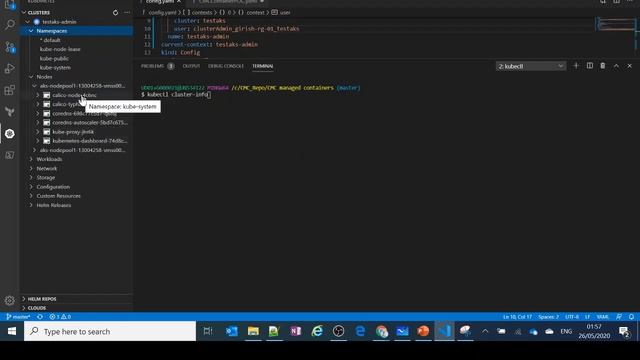Open the calico-node pod icon
Viewport: 640px width, 360px height.
pyautogui.click(x=47, y=95)
